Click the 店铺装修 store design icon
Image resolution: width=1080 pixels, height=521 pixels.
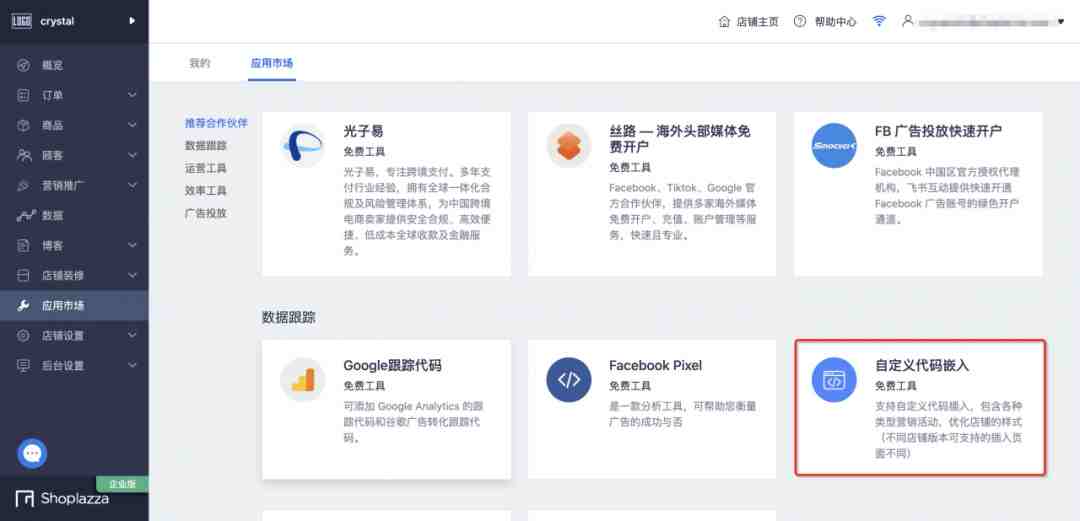24,276
